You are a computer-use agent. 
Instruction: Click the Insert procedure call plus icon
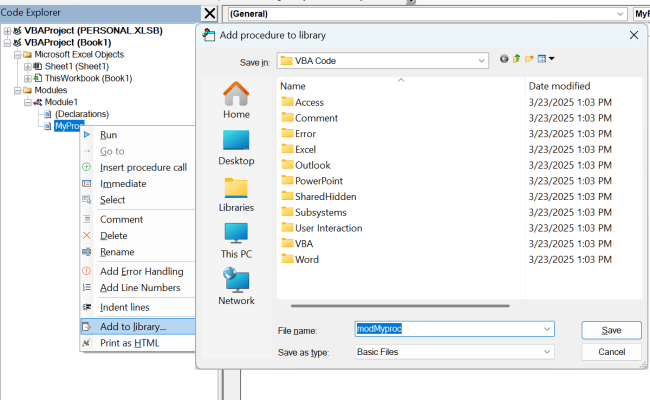pyautogui.click(x=87, y=167)
